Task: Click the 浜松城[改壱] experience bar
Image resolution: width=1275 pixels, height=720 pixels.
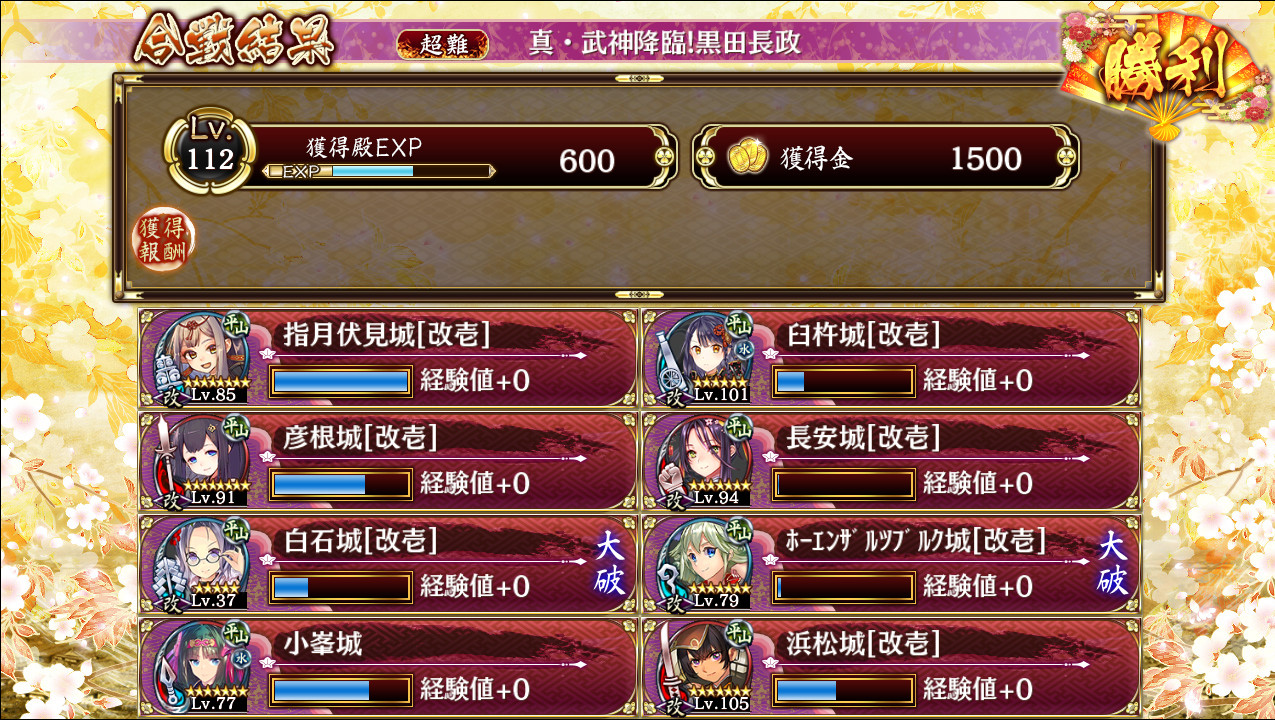Action: tap(844, 690)
